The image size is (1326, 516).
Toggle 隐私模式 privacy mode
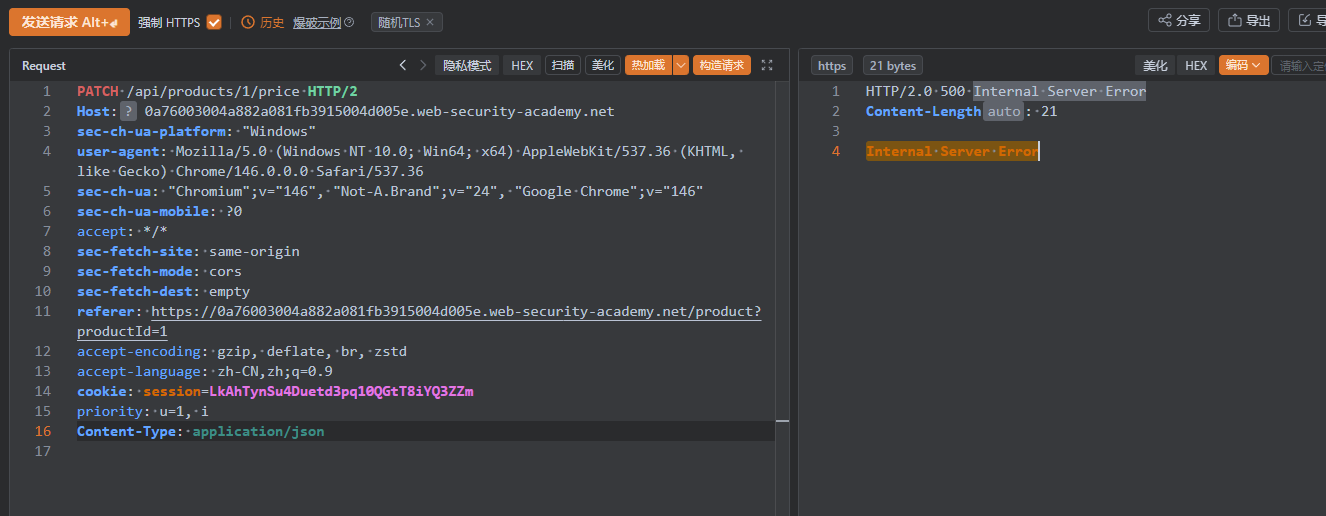pyautogui.click(x=467, y=65)
